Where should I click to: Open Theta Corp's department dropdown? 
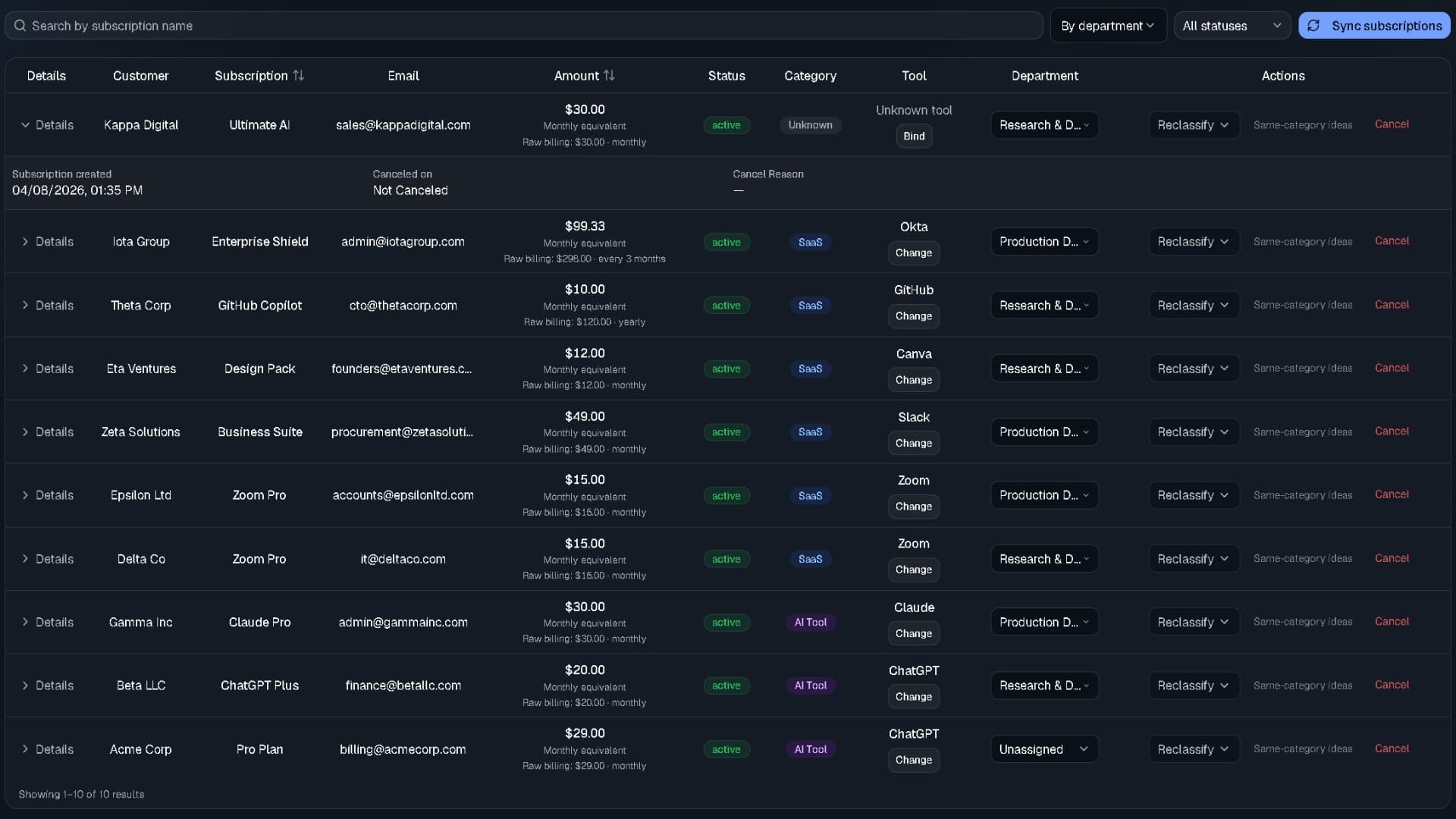[x=1044, y=305]
